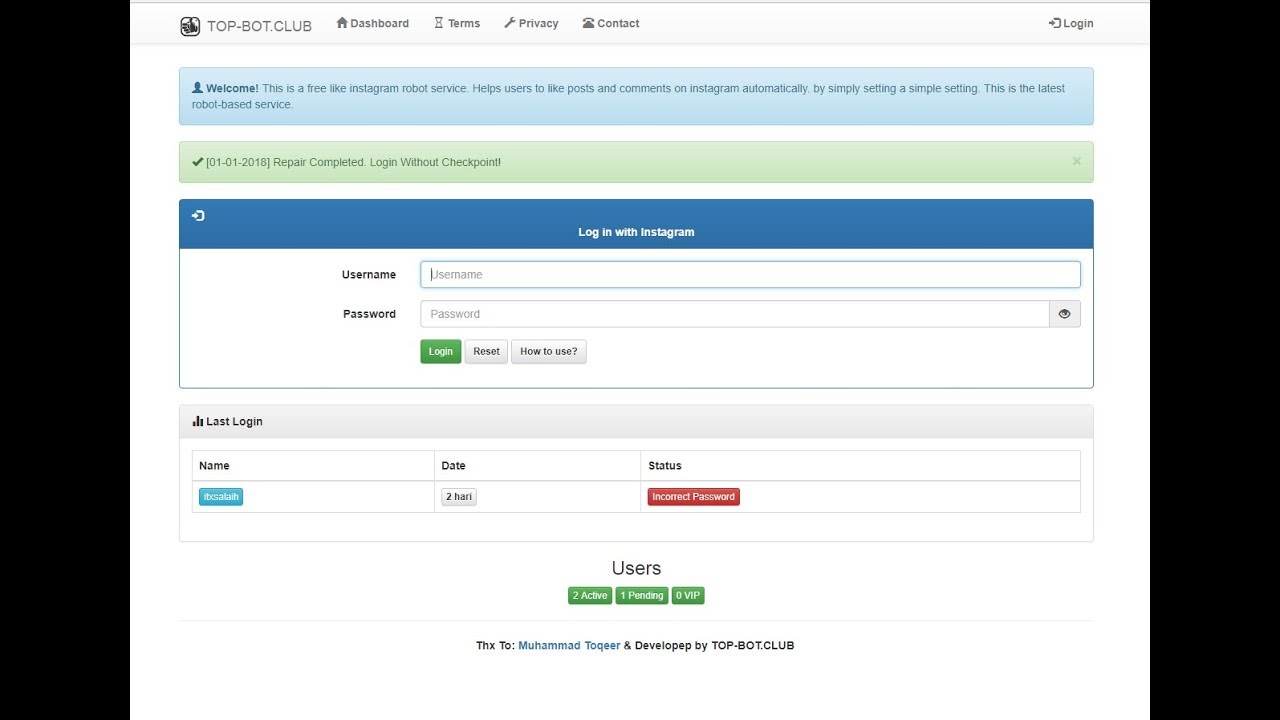
Task: Click the 2 hari date badge
Action: click(459, 497)
